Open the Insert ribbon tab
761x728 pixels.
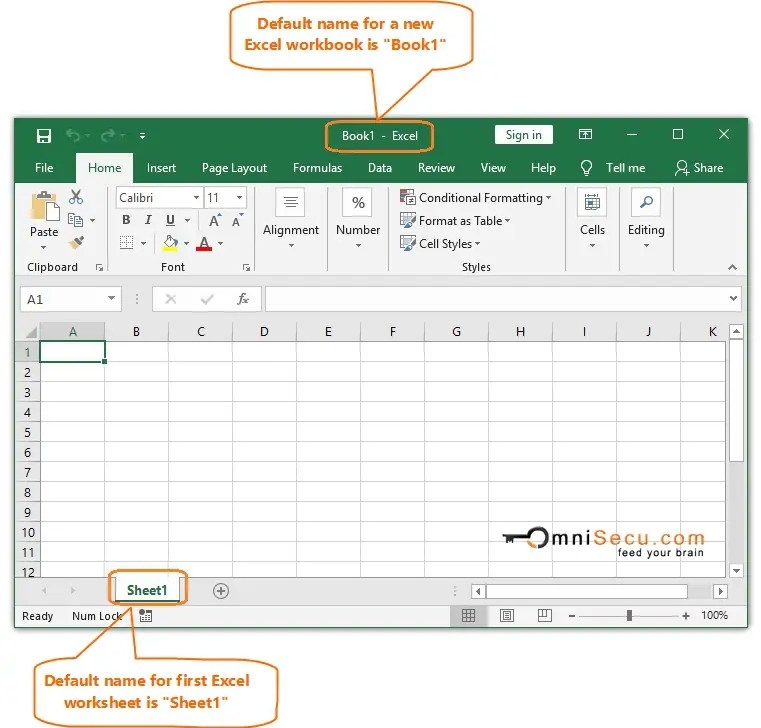pos(161,168)
